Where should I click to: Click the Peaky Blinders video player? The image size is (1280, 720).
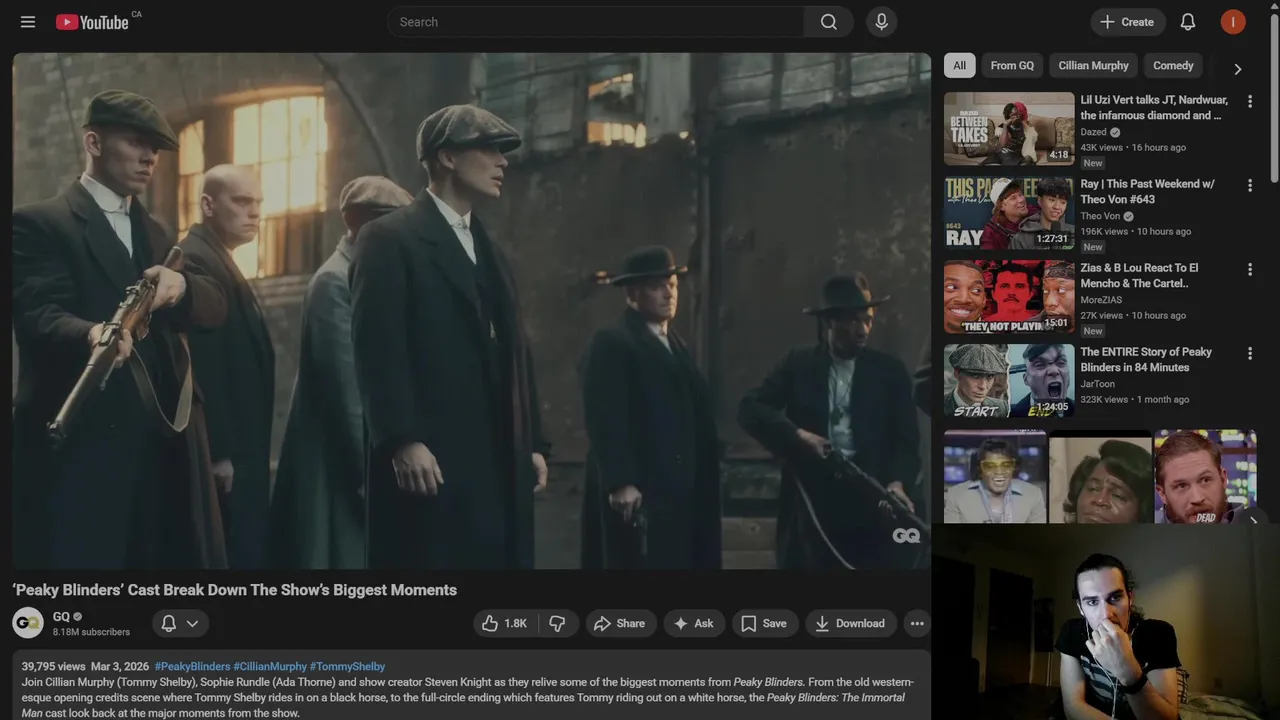[x=471, y=311]
